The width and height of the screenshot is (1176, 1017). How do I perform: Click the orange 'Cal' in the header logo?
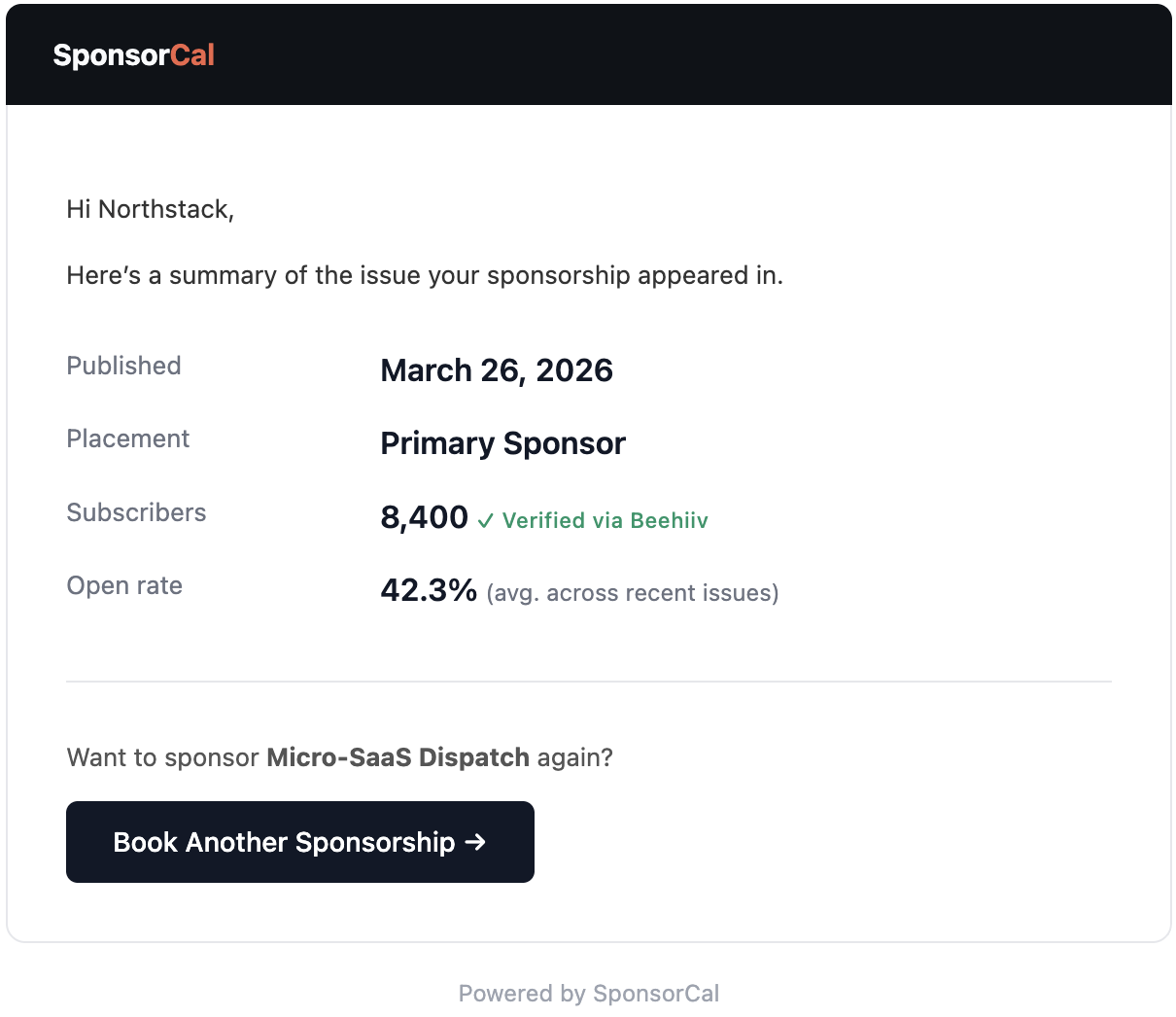pyautogui.click(x=195, y=55)
